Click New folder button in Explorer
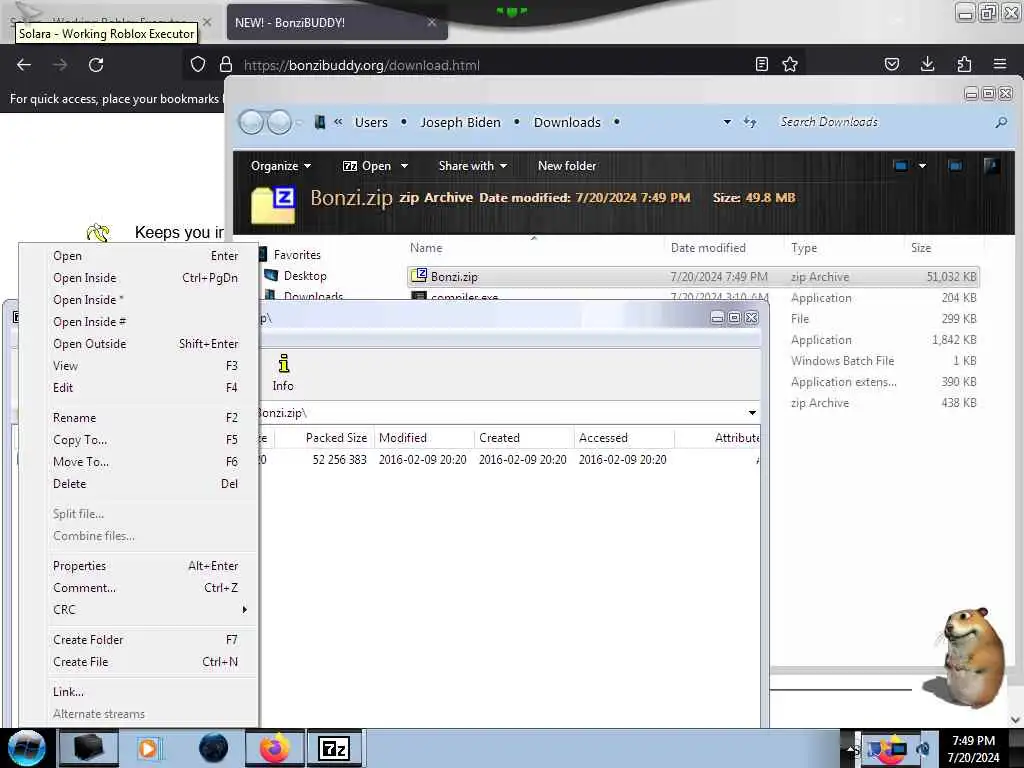The width and height of the screenshot is (1024, 768). point(567,166)
